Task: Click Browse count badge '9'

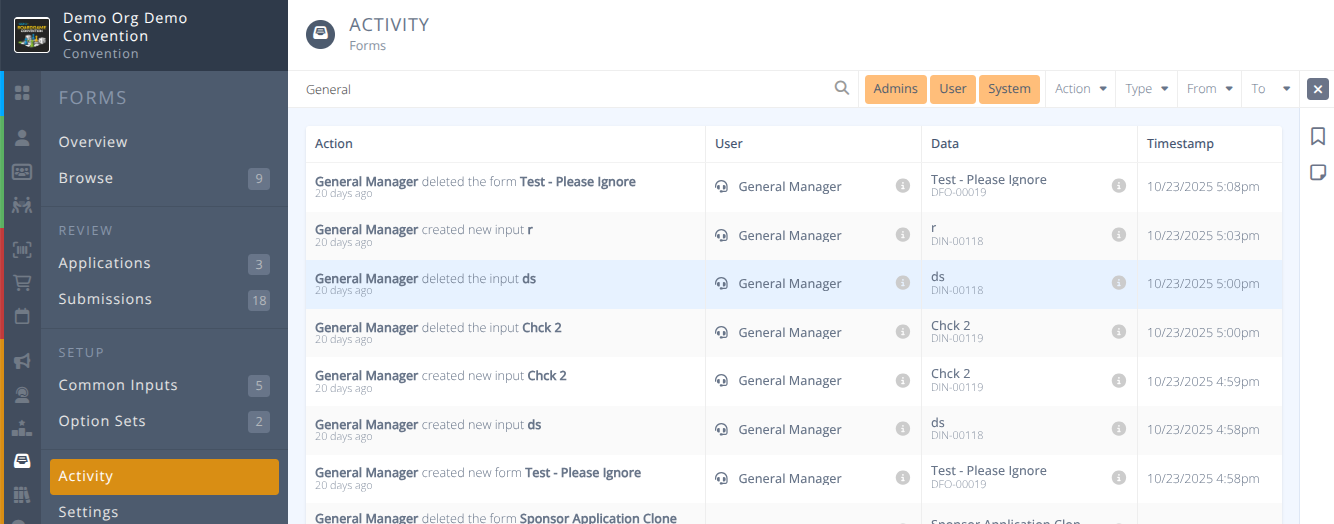Action: (x=259, y=179)
